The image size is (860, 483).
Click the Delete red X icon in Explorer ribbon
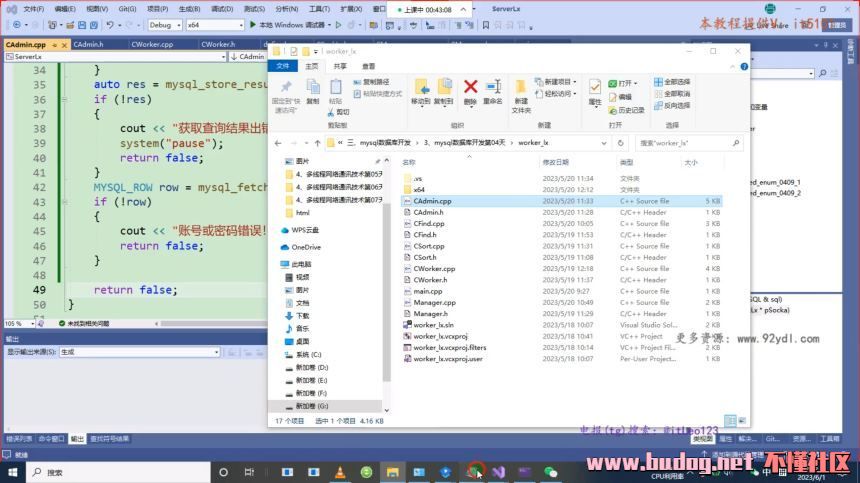click(470, 87)
